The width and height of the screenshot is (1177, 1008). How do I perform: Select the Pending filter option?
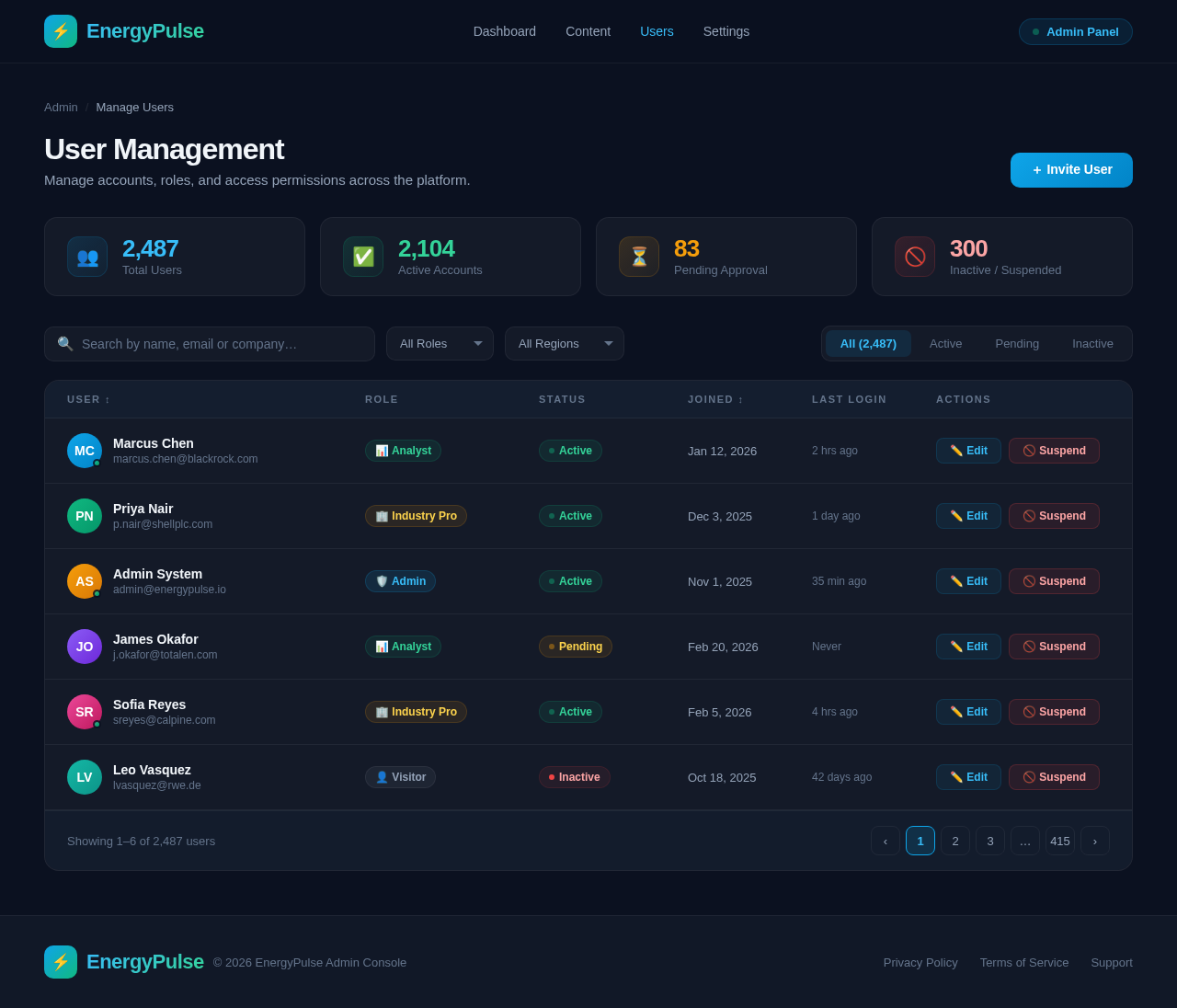[1017, 343]
